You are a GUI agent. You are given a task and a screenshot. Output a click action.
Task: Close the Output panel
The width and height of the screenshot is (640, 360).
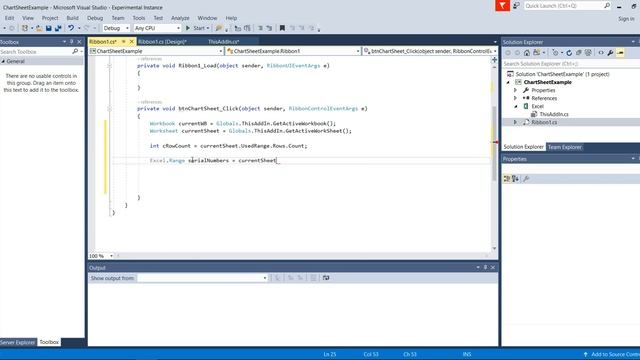click(x=493, y=267)
